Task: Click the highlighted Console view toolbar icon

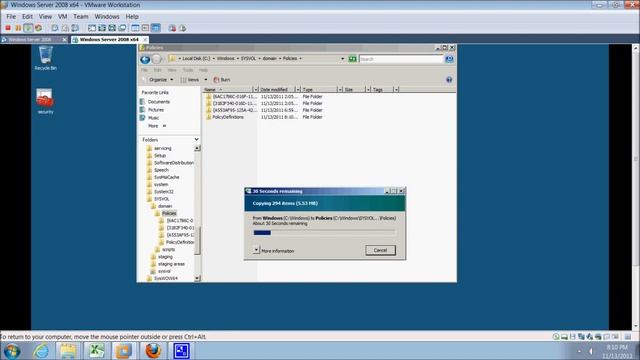Action: click(x=156, y=28)
